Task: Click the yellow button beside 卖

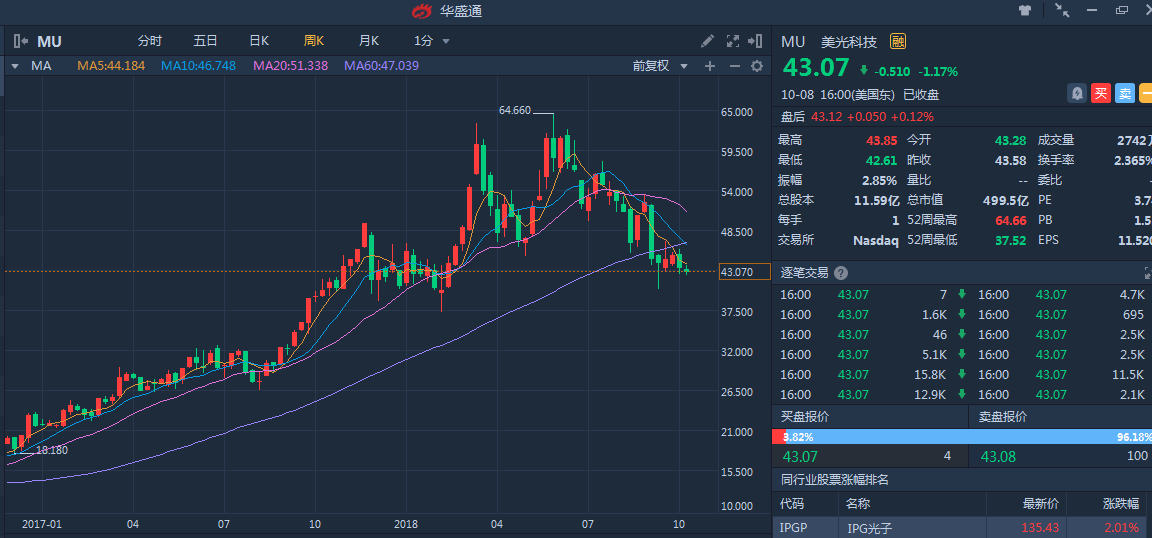Action: pos(1145,93)
